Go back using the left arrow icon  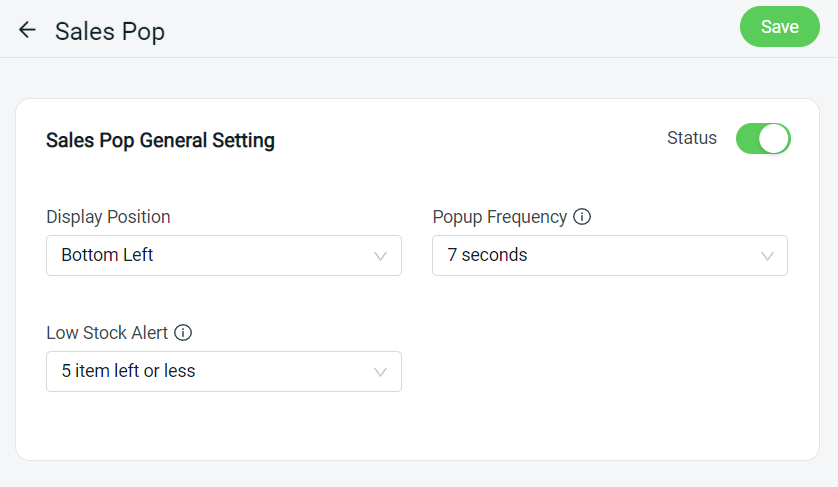pos(27,30)
